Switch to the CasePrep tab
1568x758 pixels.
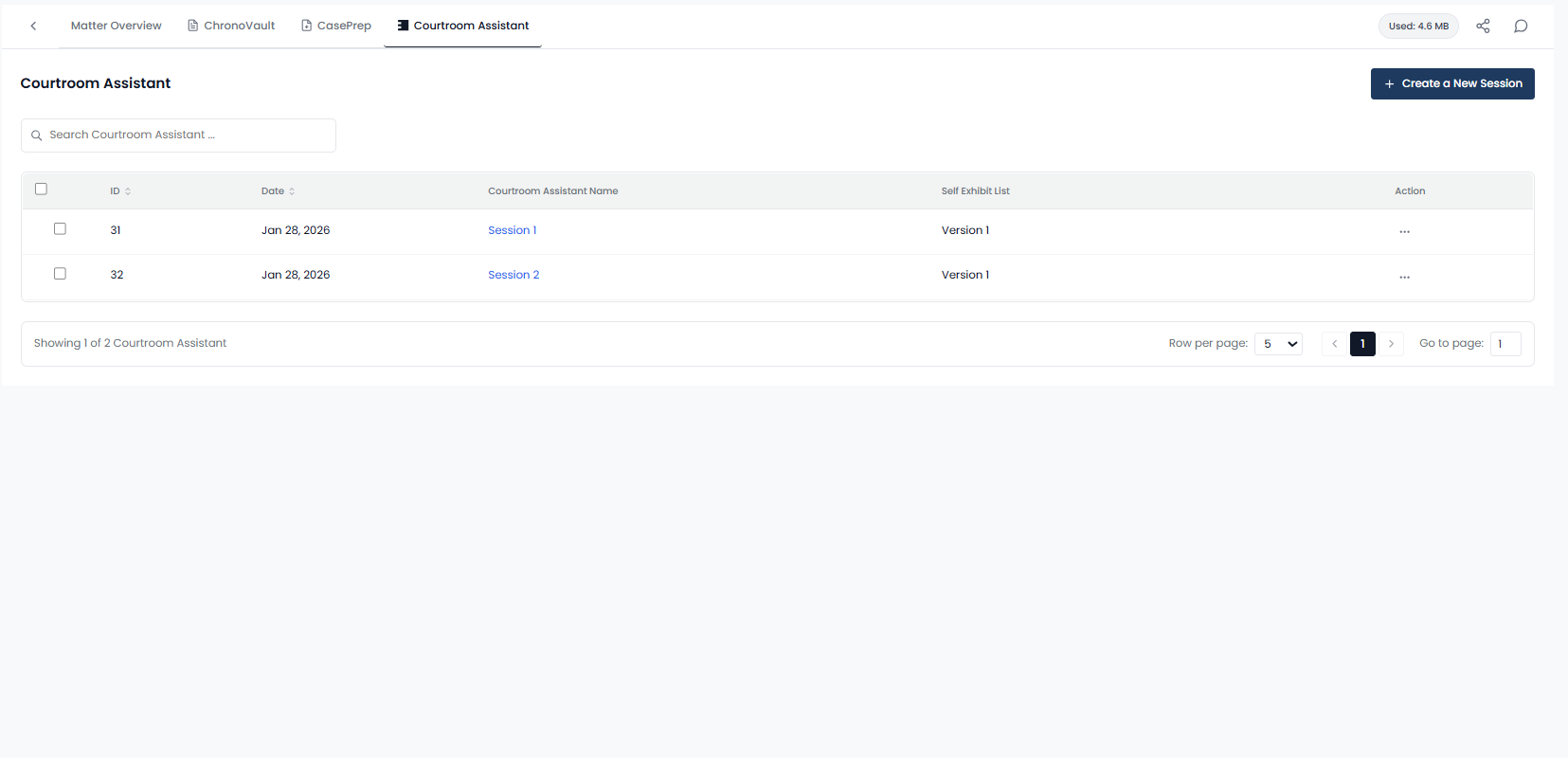coord(336,26)
